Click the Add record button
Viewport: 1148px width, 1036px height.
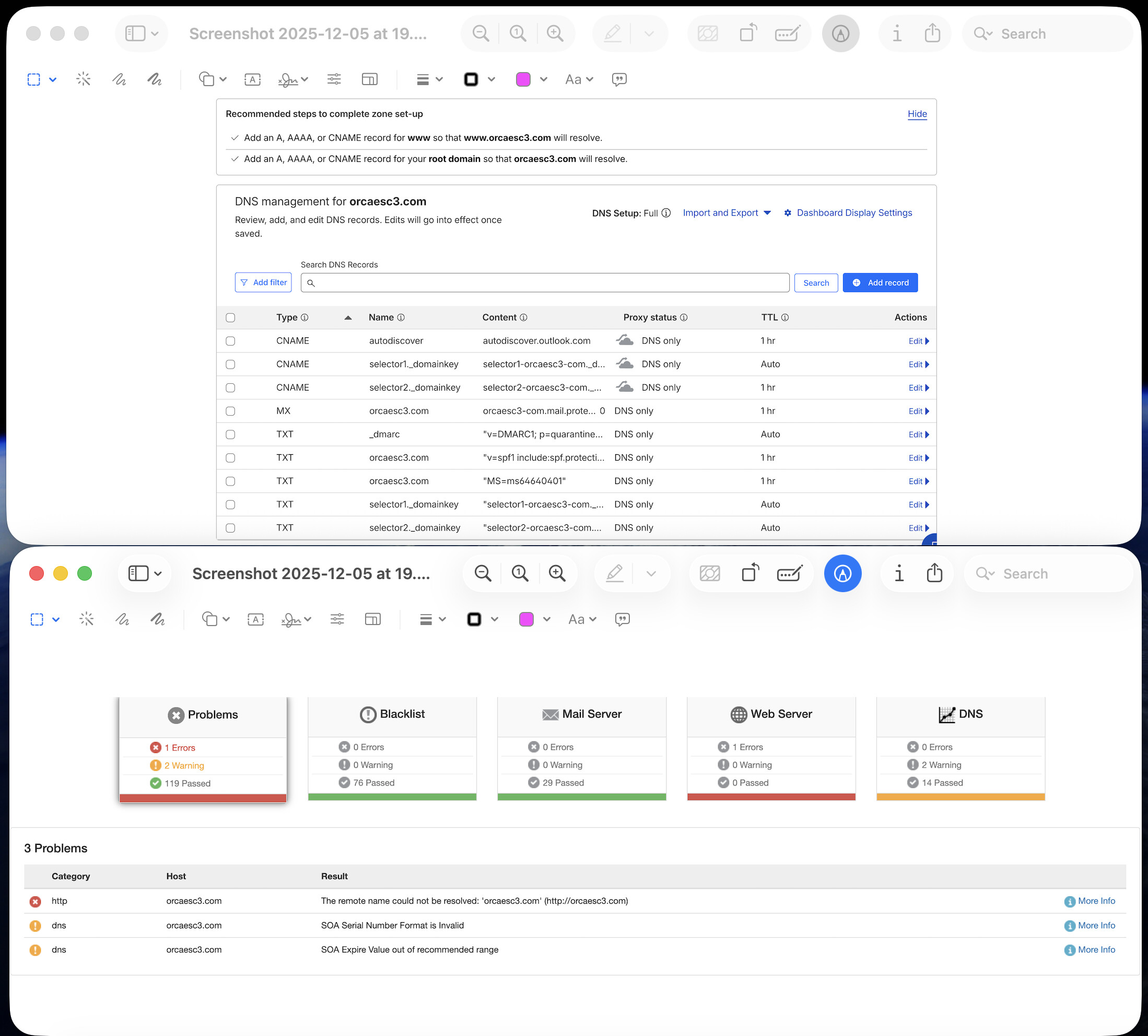pyautogui.click(x=880, y=283)
